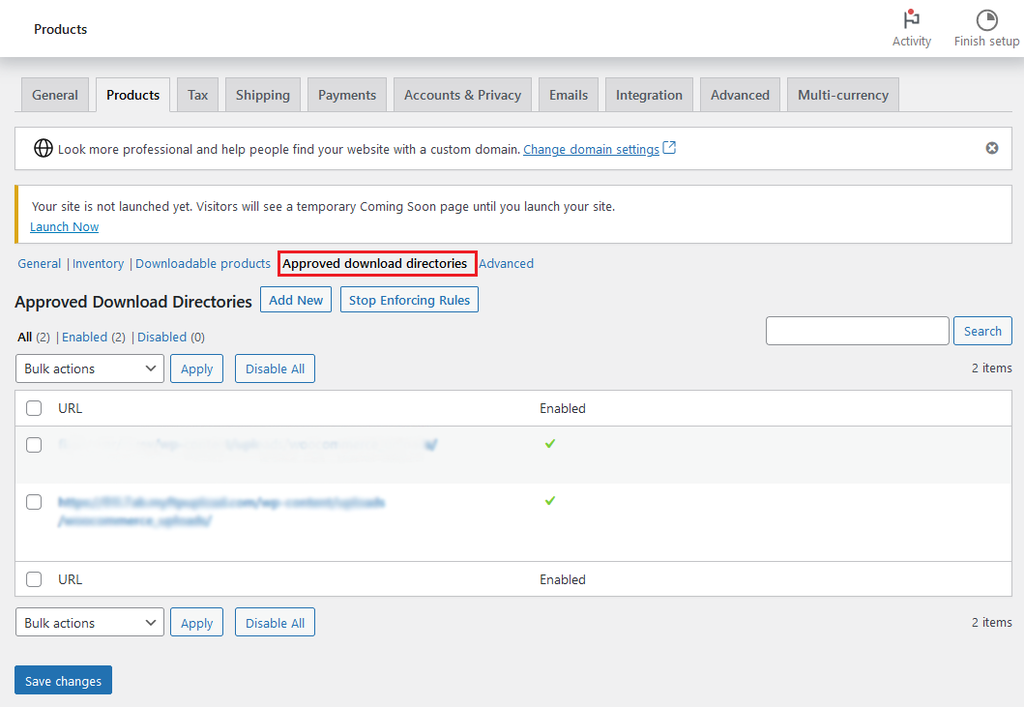This screenshot has height=707, width=1024.
Task: Open the bottom Bulk actions dropdown
Action: [90, 623]
